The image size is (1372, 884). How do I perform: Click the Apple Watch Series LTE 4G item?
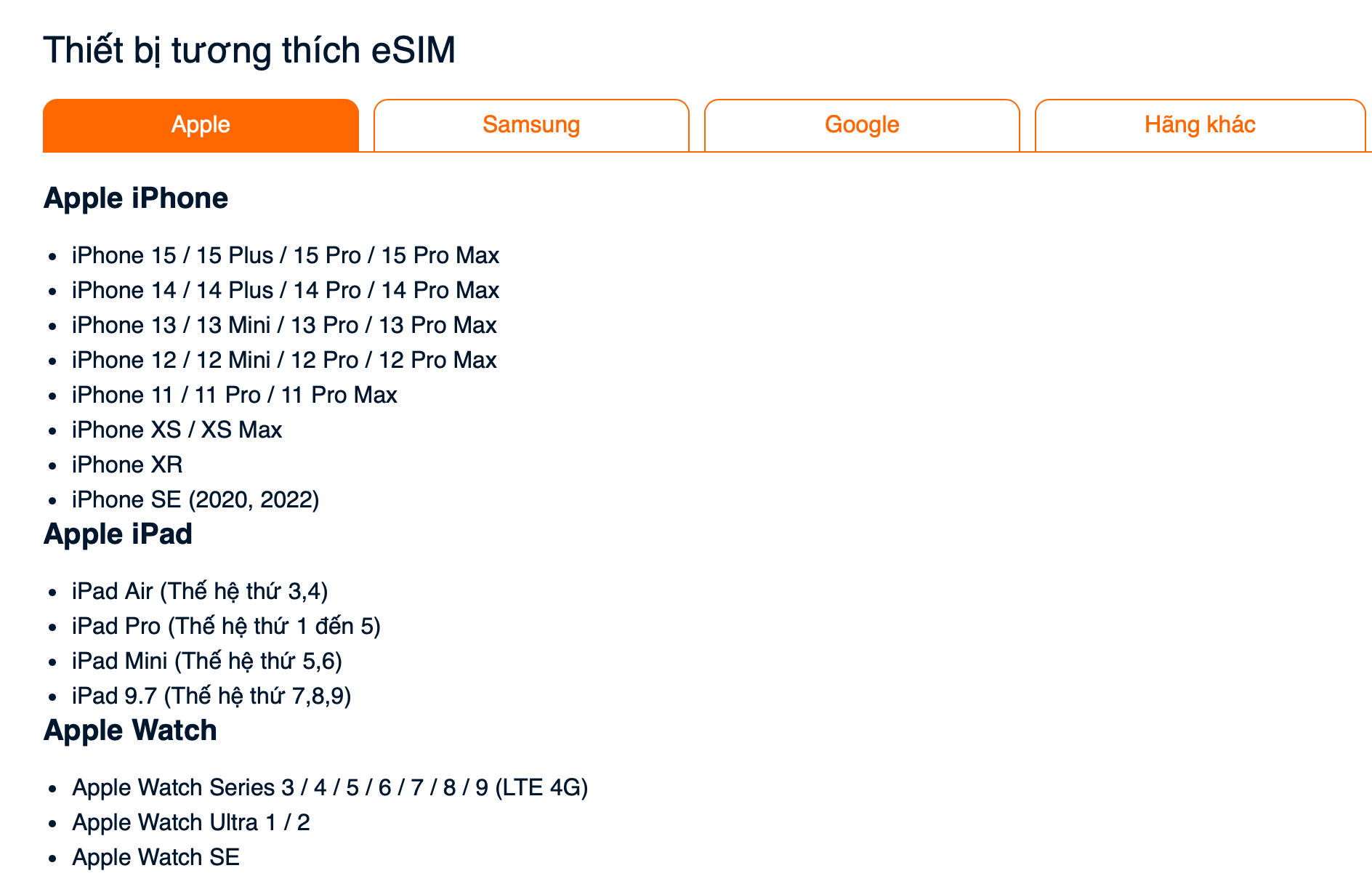point(330,787)
